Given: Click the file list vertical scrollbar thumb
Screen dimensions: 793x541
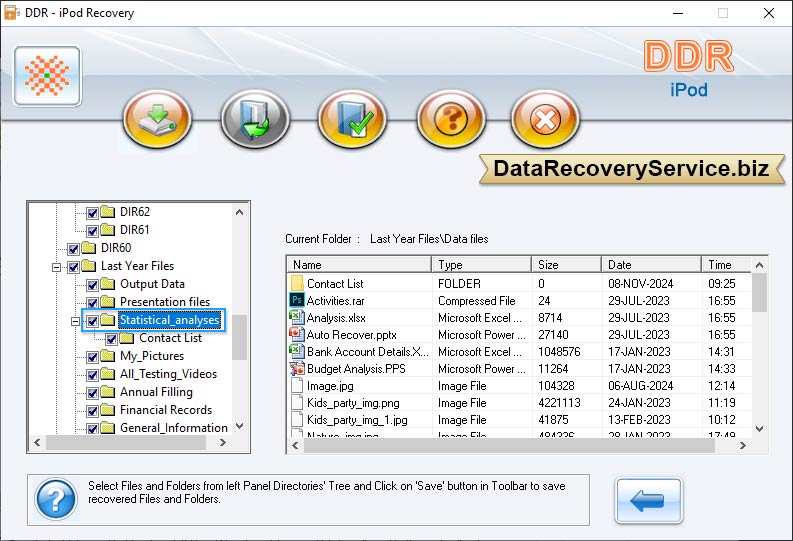Looking at the screenshot, I should click(759, 293).
